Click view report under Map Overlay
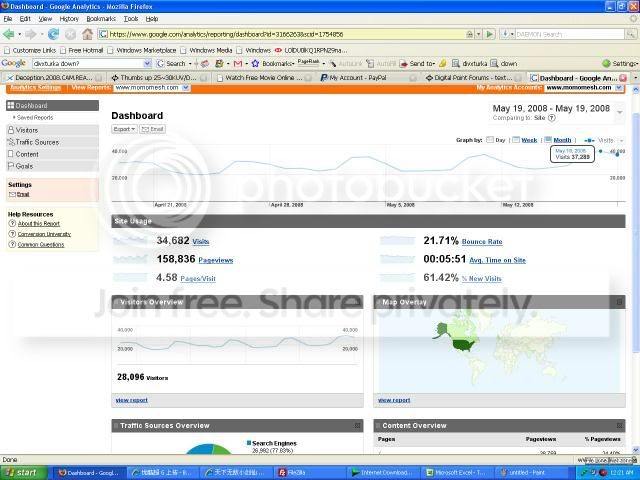Screen dimensions: 640x480 pos(394,400)
